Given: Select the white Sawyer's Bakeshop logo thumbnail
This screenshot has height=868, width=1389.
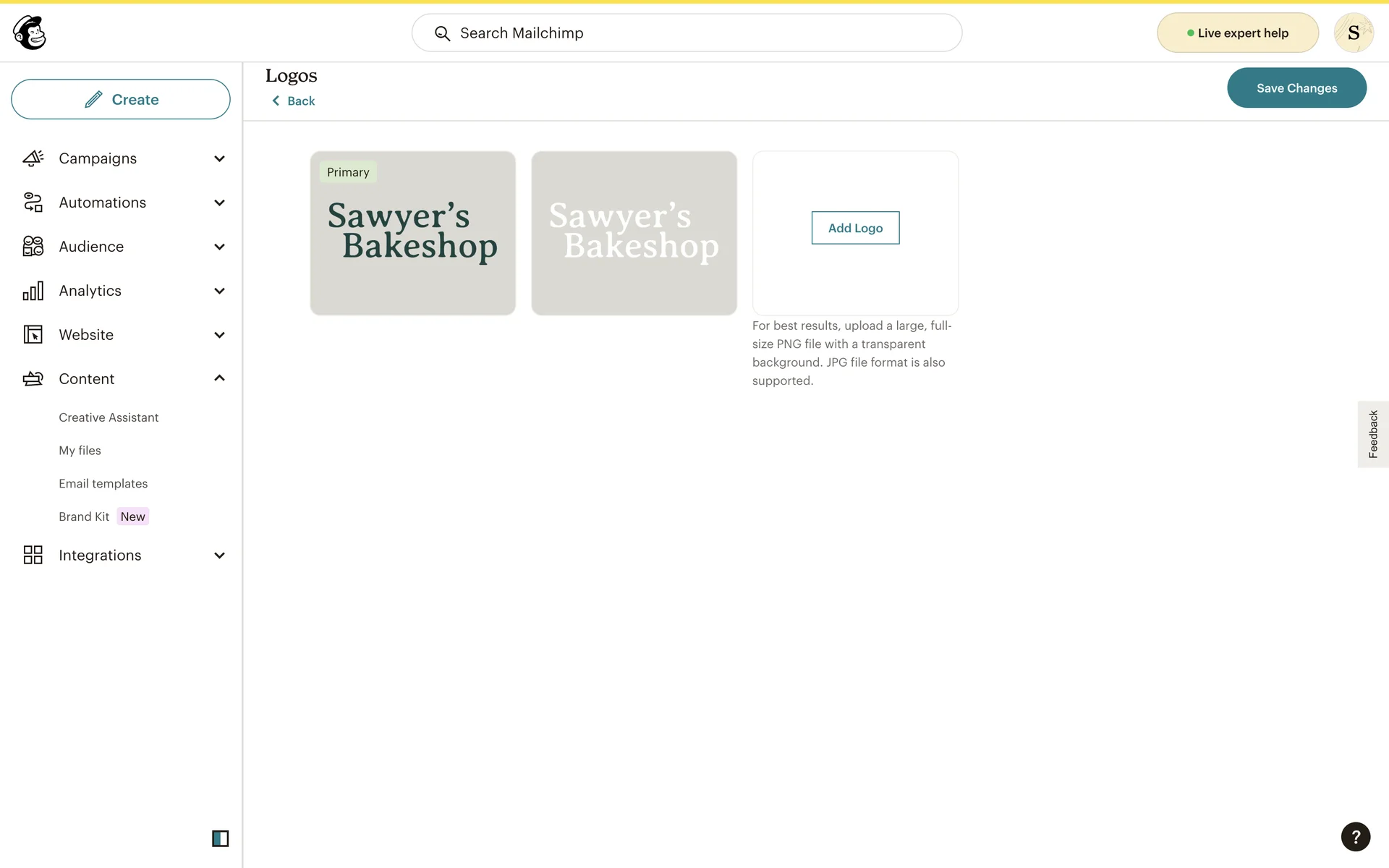Looking at the screenshot, I should point(634,233).
